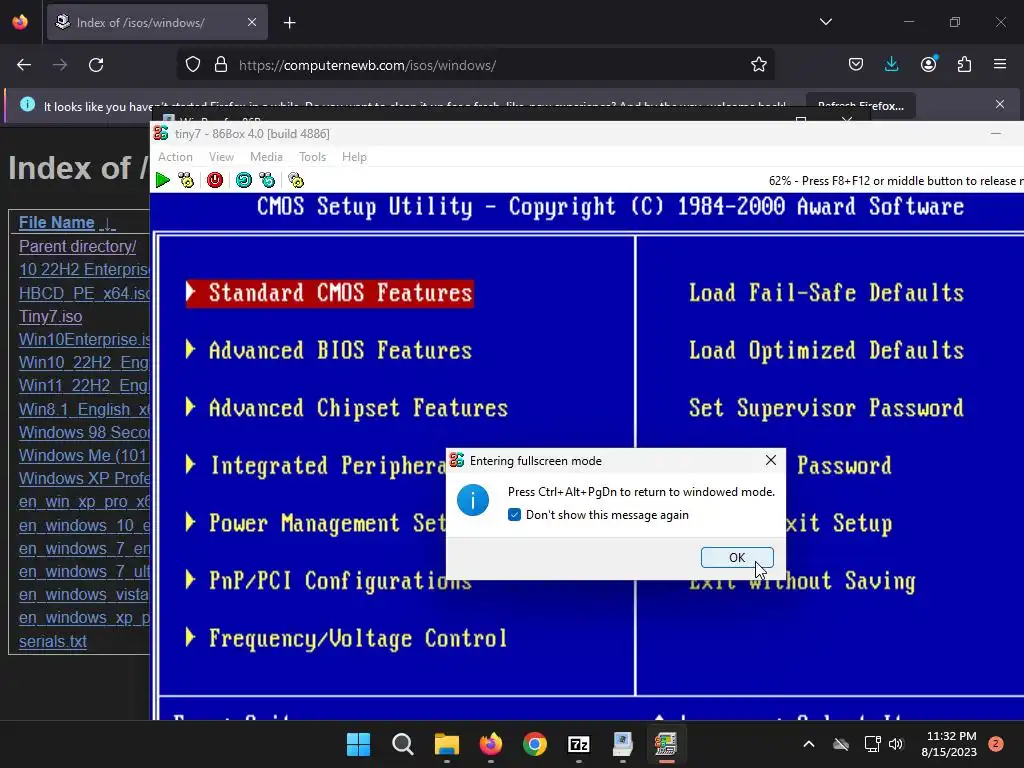Open the Media menu in 86Box
The image size is (1024, 768).
(x=266, y=157)
